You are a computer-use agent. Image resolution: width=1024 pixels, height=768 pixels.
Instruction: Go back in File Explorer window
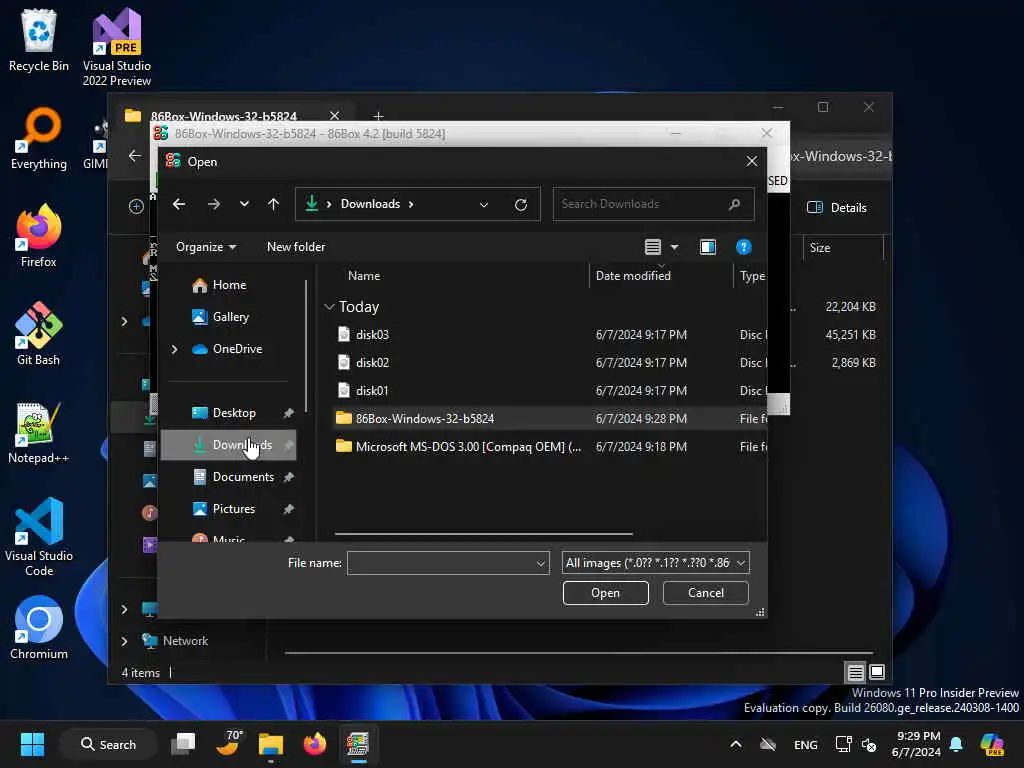click(x=135, y=156)
